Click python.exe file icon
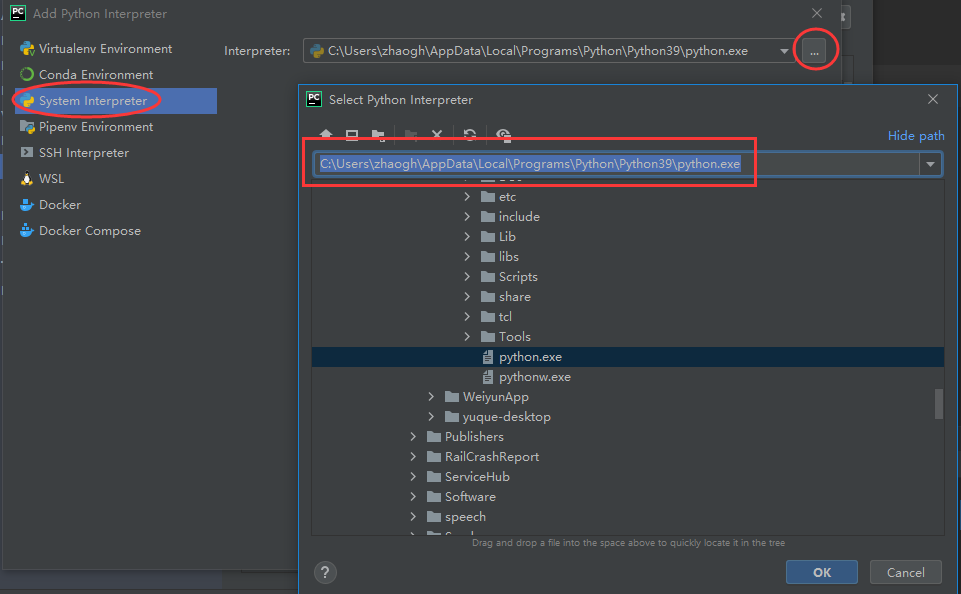Viewport: 961px width, 594px height. pos(488,357)
